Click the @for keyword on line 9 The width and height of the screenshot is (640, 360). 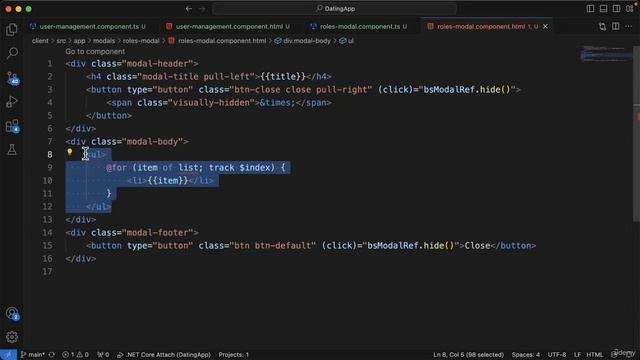pos(116,168)
